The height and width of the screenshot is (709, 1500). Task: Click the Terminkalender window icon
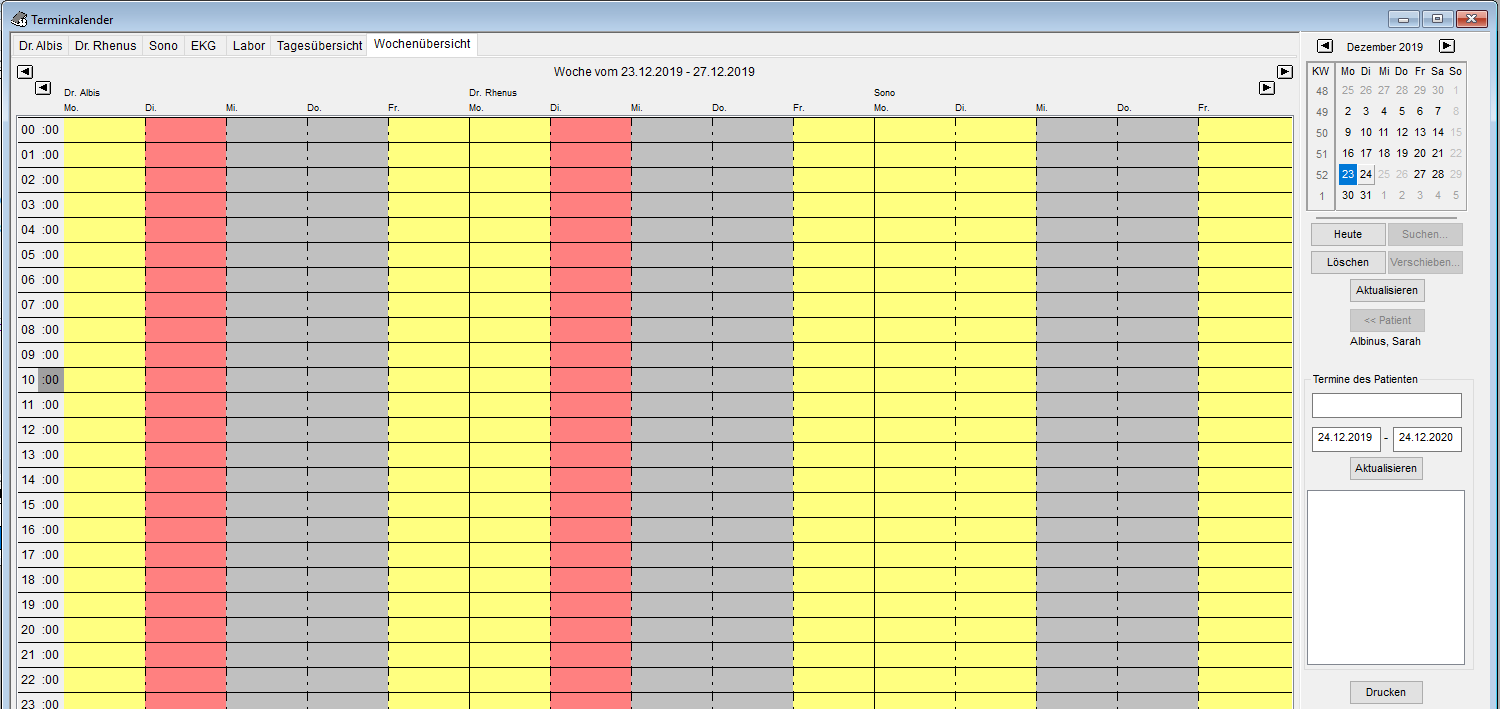tap(18, 19)
